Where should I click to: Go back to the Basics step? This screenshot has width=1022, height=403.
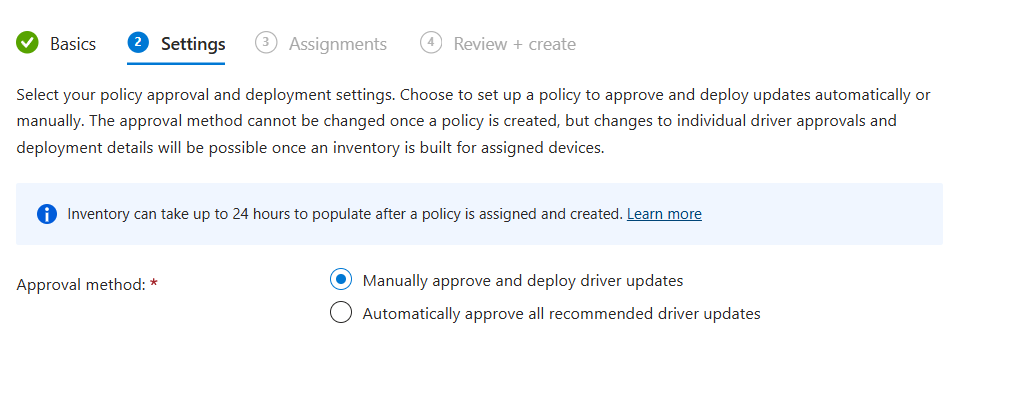click(x=73, y=44)
